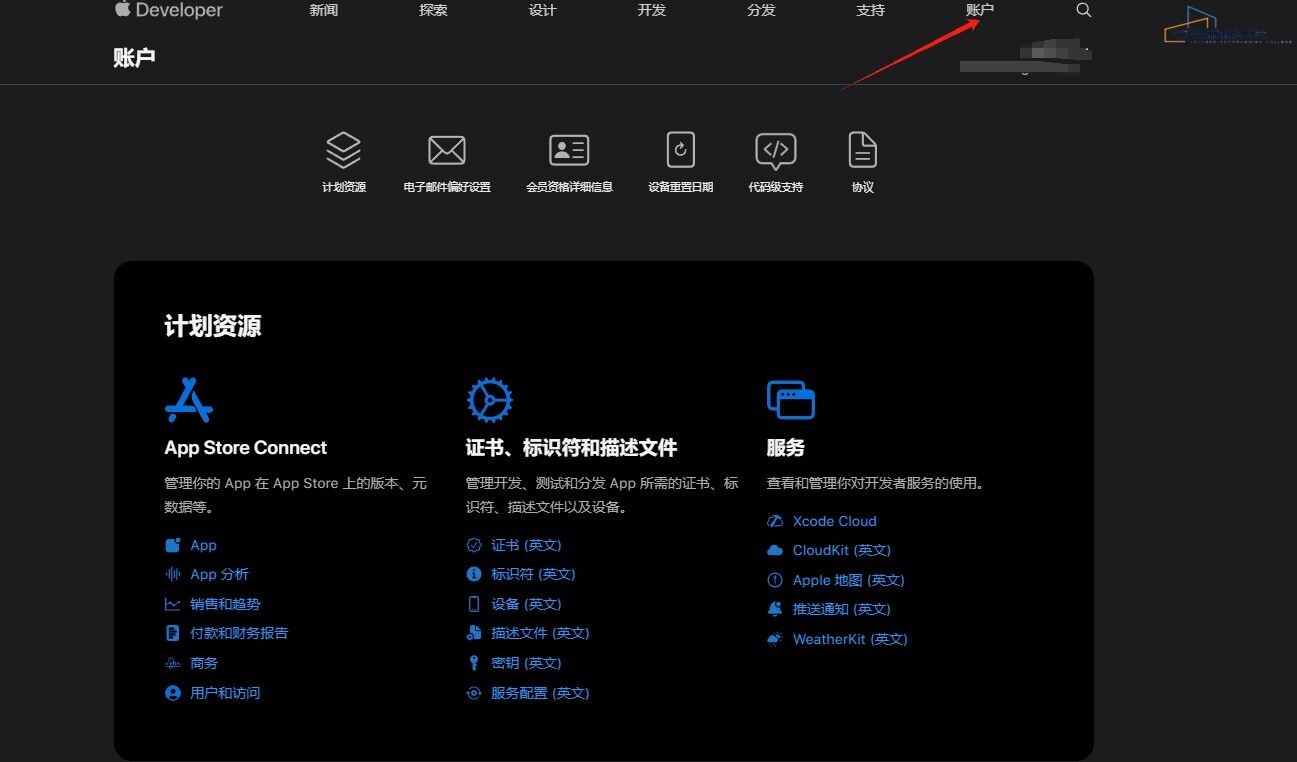Click the Xcode Cloud icon
This screenshot has height=762, width=1297.
[x=775, y=521]
